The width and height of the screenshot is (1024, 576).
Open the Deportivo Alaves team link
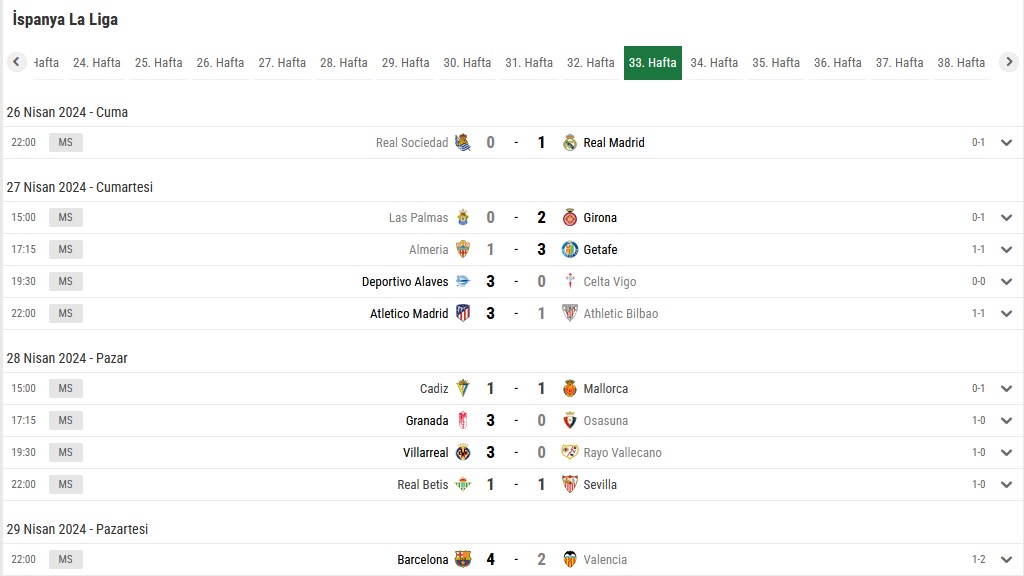405,281
